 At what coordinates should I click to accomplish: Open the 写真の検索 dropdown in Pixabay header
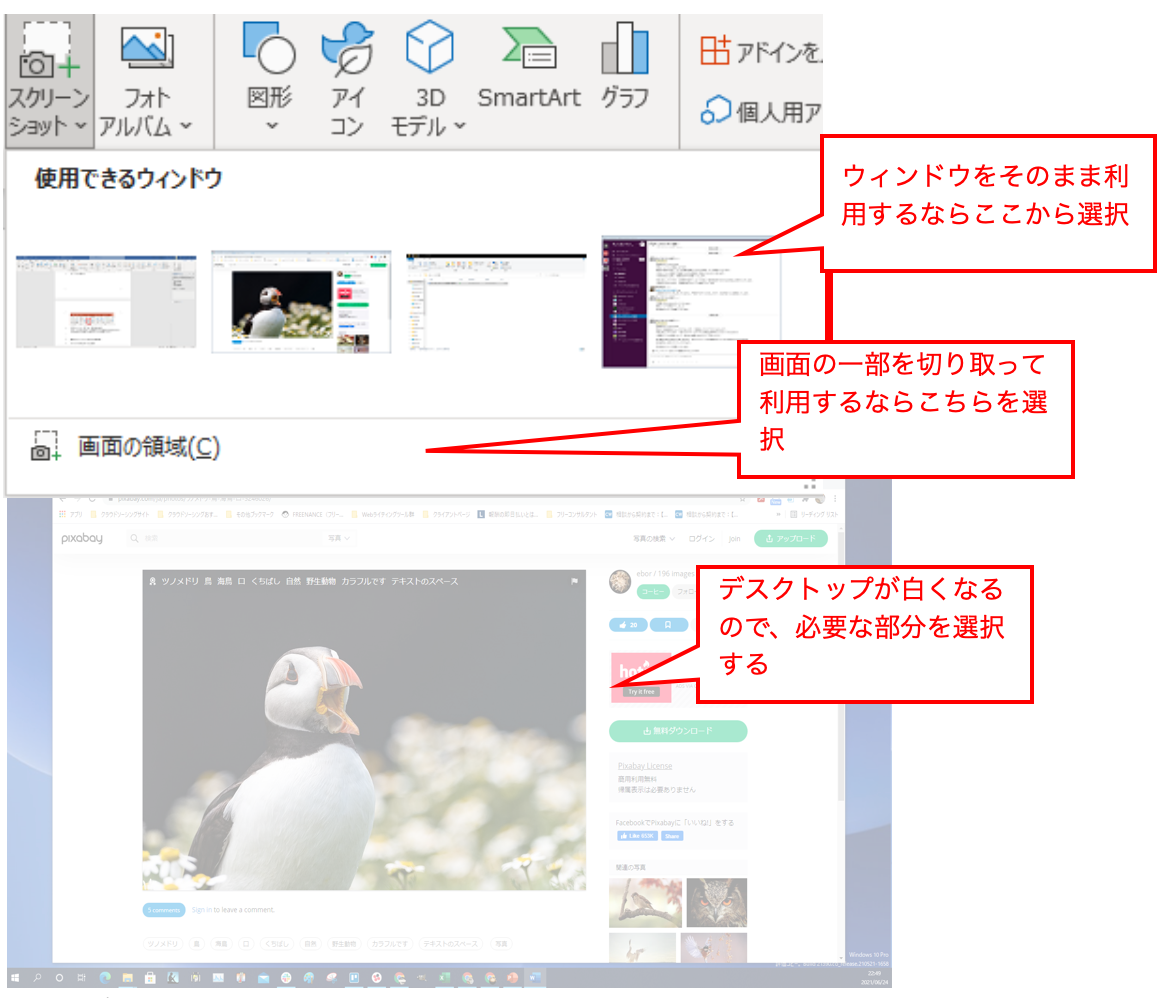pyautogui.click(x=654, y=538)
